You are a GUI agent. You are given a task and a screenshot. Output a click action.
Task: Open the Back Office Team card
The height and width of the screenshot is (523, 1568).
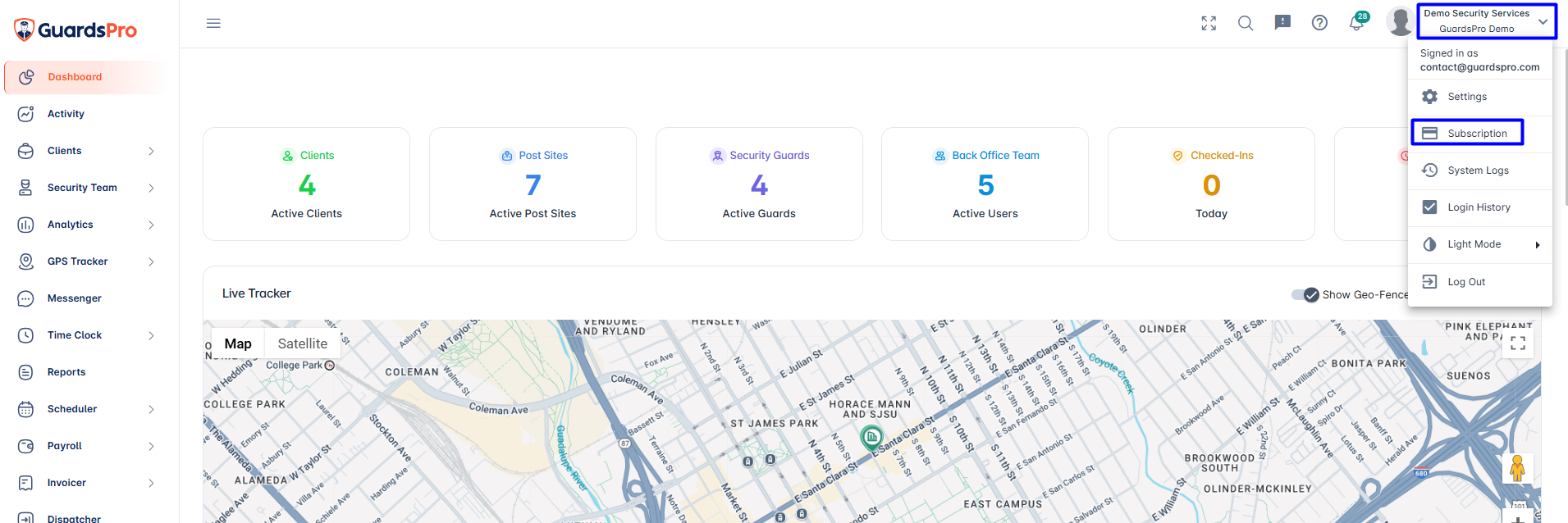coord(985,184)
